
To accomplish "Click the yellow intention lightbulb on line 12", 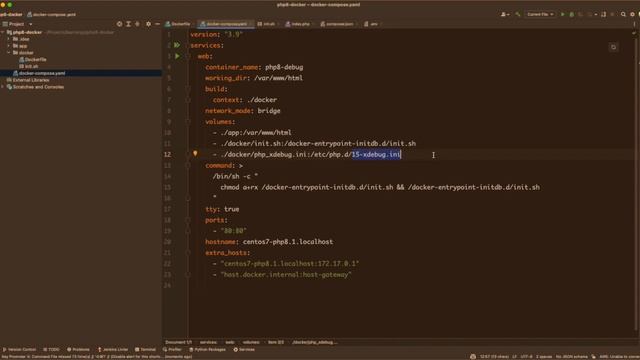I will (x=195, y=153).
